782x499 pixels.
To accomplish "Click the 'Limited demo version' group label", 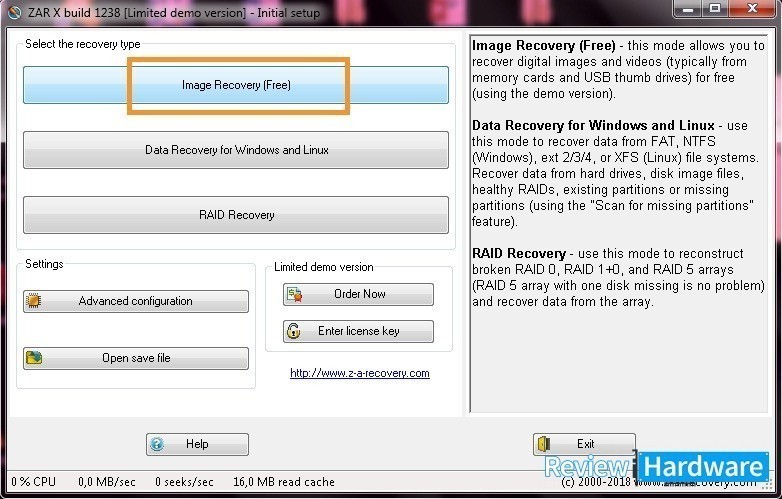I will pyautogui.click(x=324, y=267).
